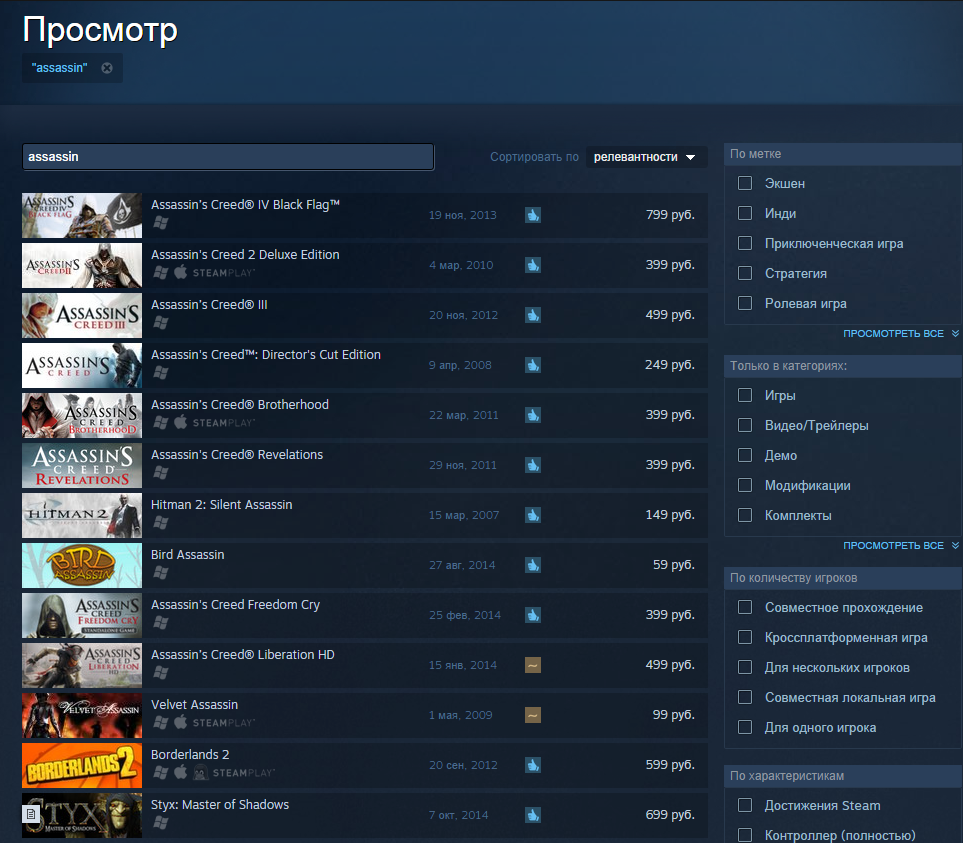Click the review icon on Assassin's Creed Brotherhood row
Screen dimensions: 963x843
coord(532,415)
